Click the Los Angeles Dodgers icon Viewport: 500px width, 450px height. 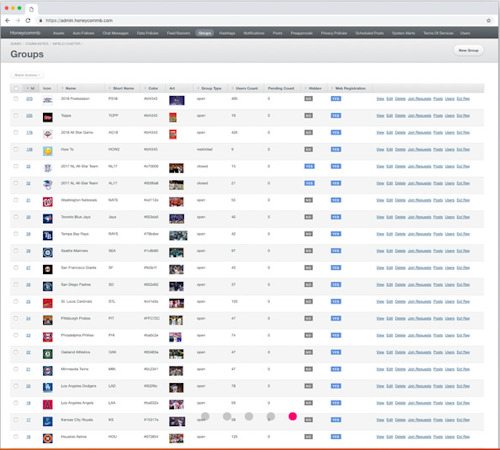48,387
